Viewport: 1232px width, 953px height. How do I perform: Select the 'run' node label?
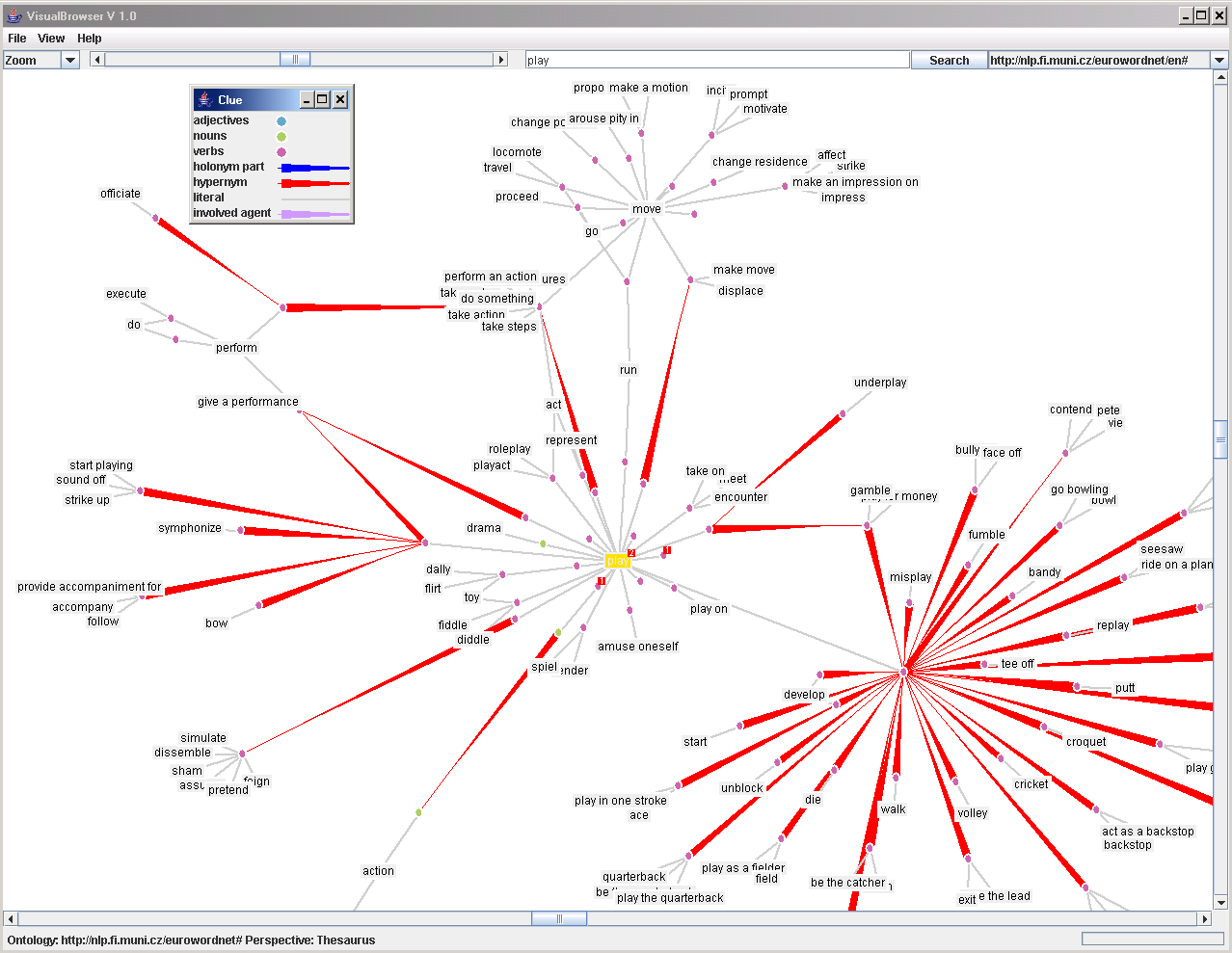tap(629, 370)
